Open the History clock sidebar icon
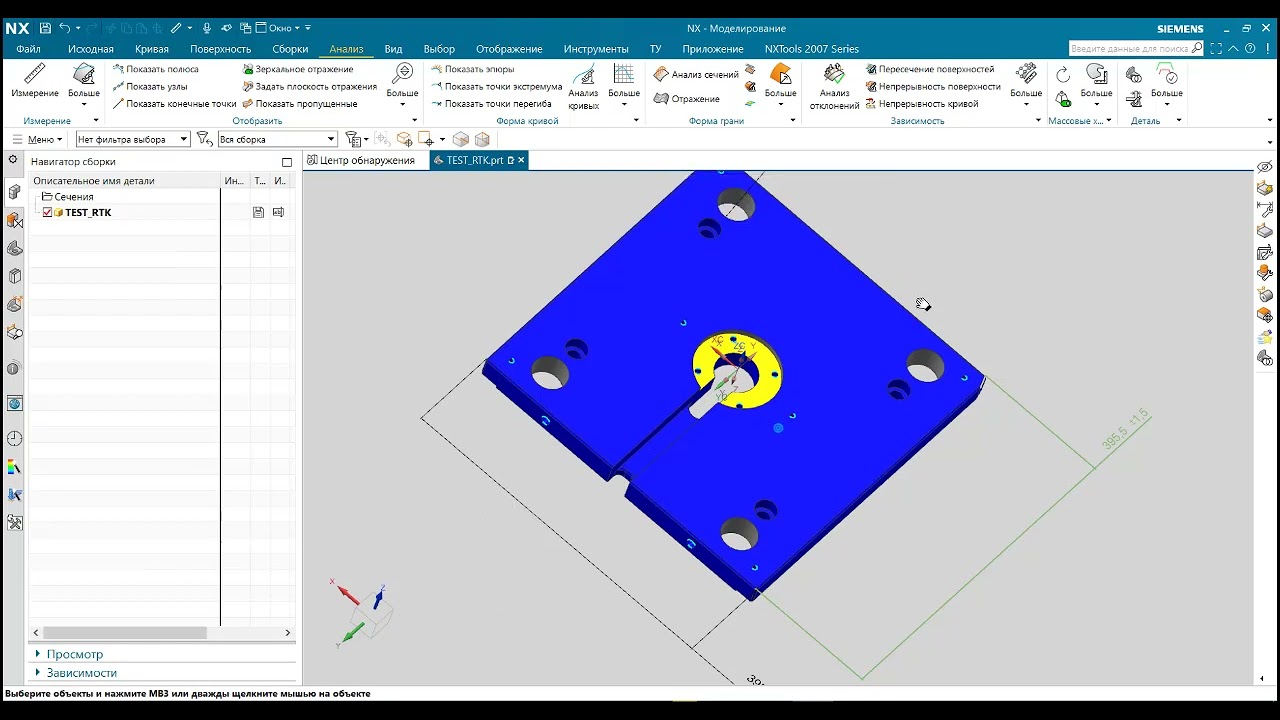This screenshot has height=720, width=1280. pos(14,439)
